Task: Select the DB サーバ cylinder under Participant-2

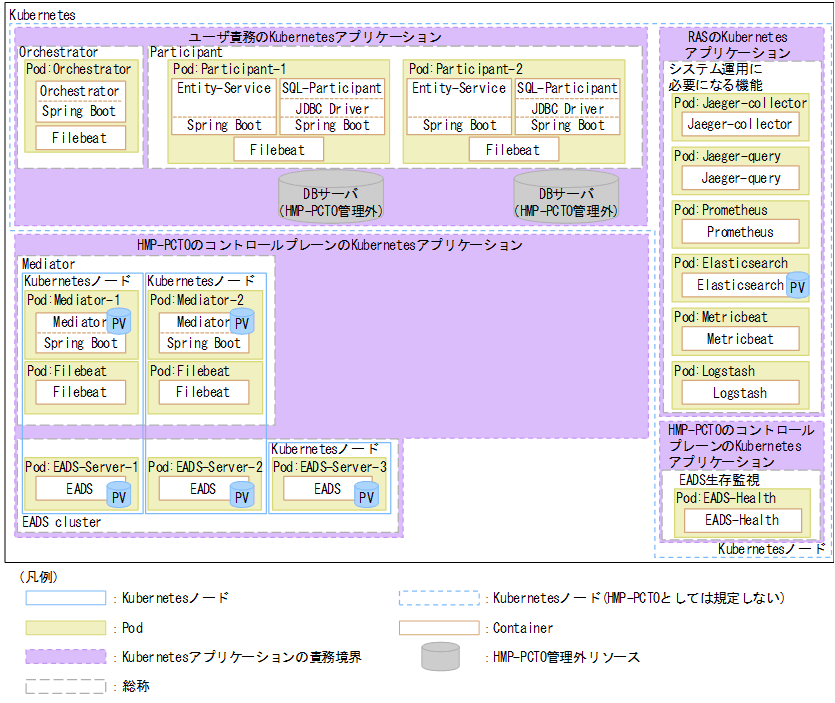Action: point(566,196)
